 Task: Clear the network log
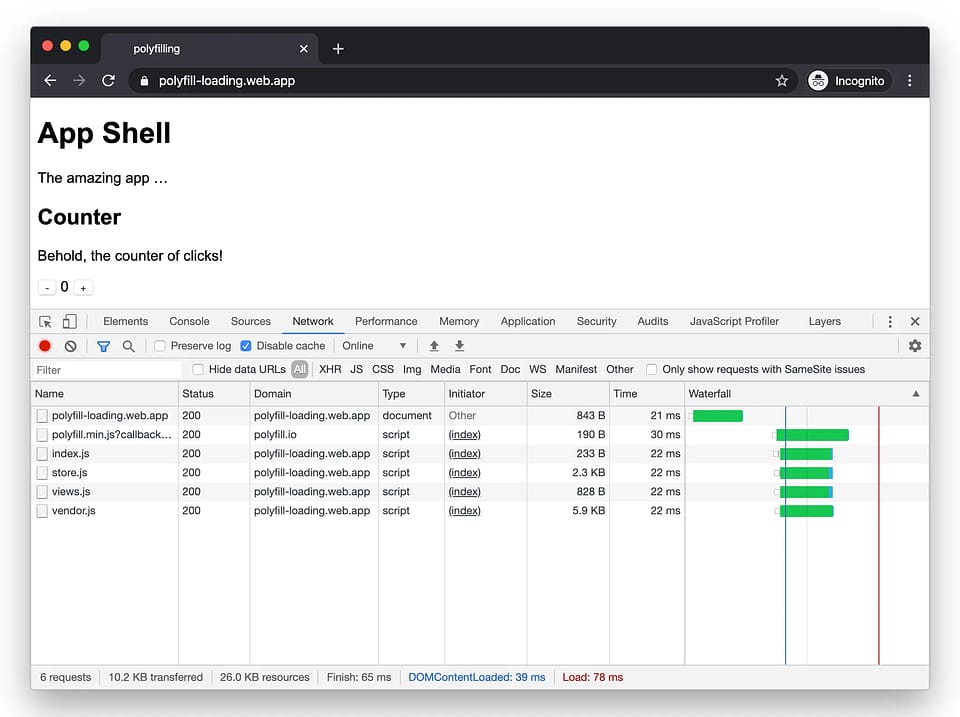point(70,346)
